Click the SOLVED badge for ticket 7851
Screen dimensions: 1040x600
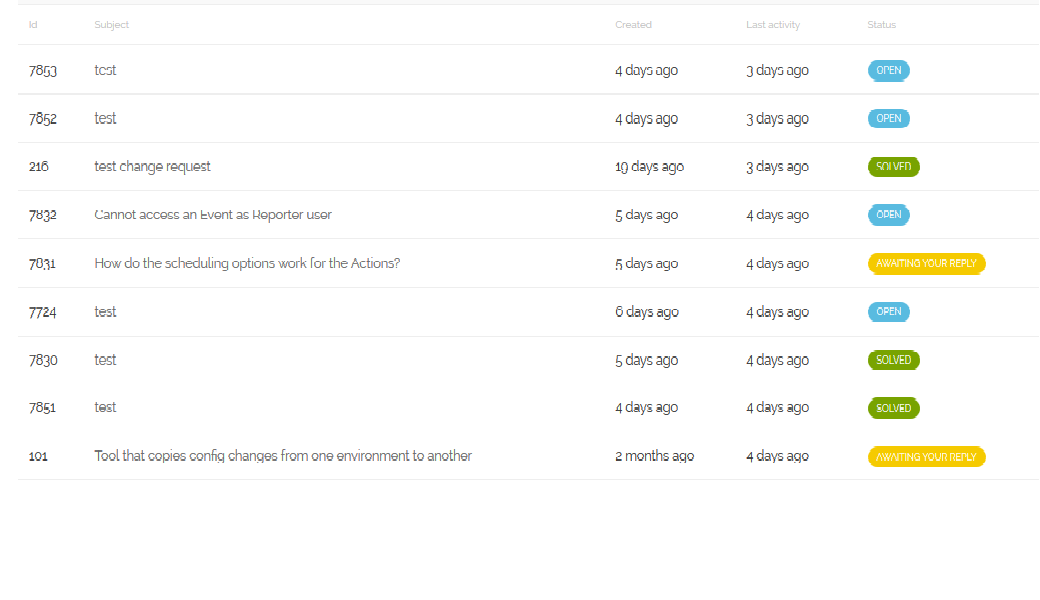click(893, 408)
